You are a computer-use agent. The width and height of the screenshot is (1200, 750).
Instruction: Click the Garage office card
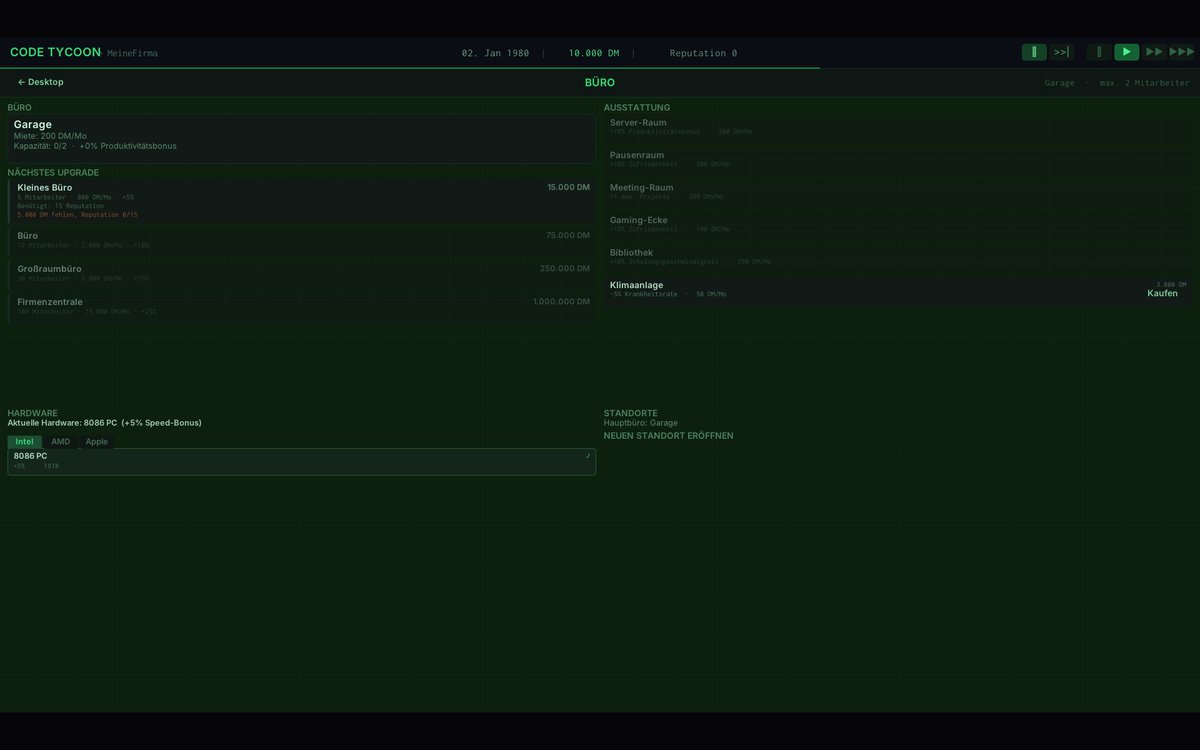[x=301, y=138]
